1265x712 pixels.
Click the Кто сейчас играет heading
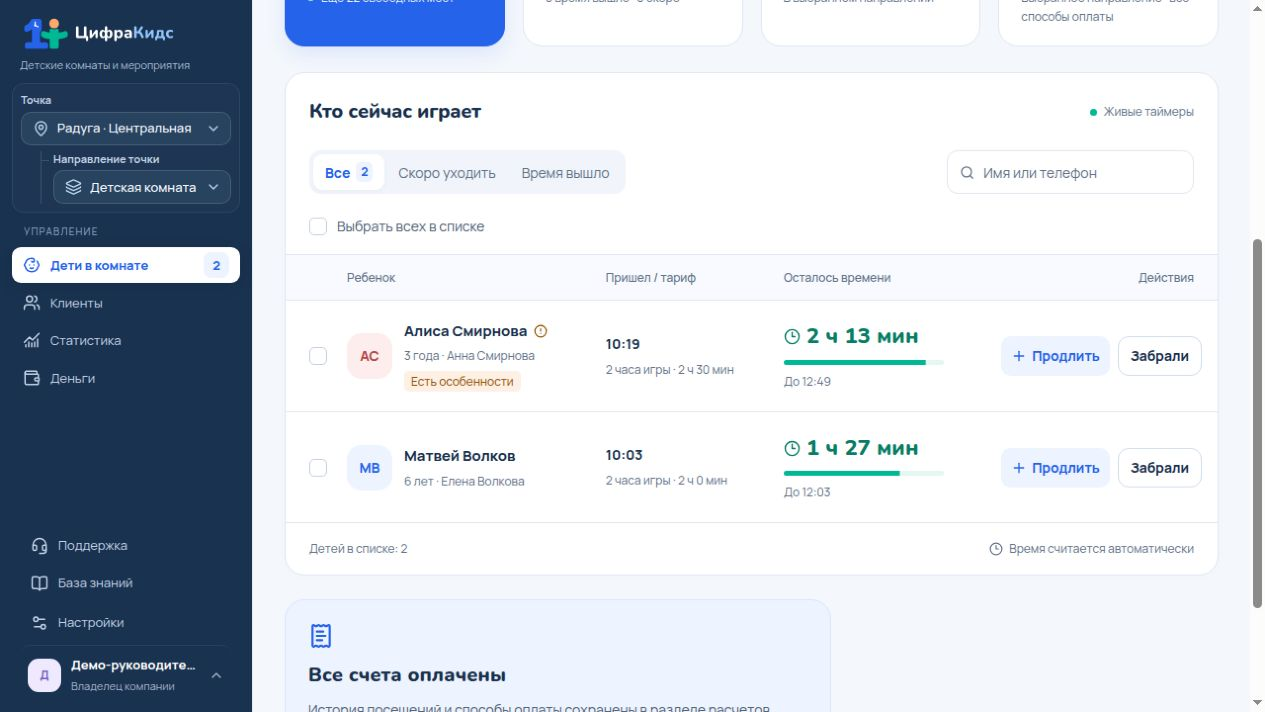coord(395,112)
